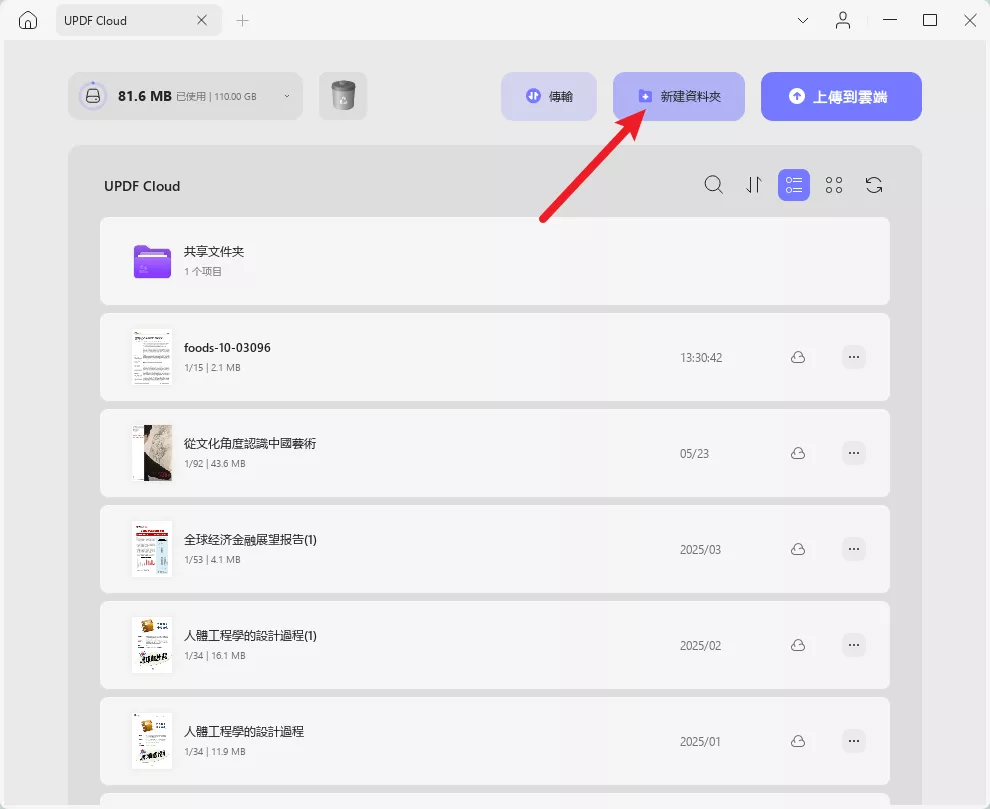Click the cloud storage drive icon

point(93,96)
